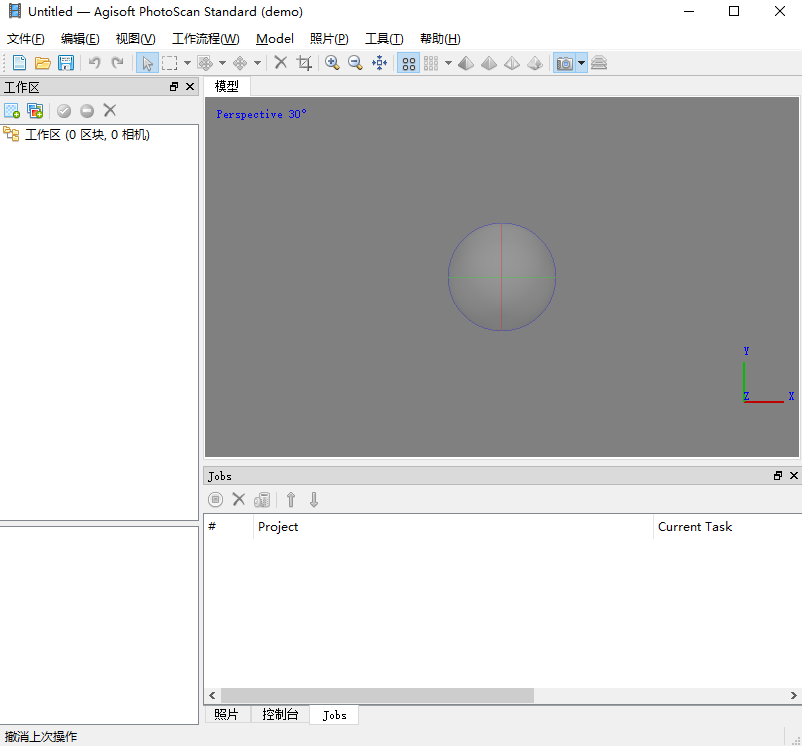Click the Project column header
Screen dimensions: 802x746
(x=278, y=527)
